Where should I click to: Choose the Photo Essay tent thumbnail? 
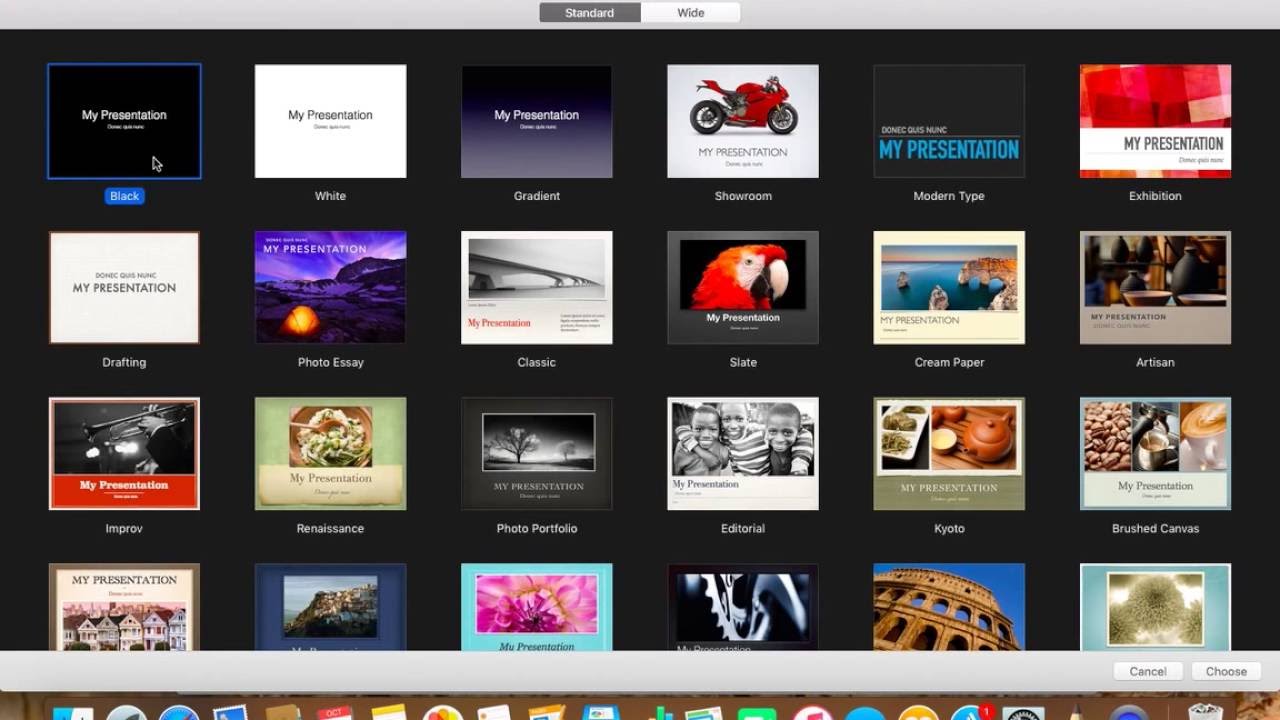pyautogui.click(x=330, y=288)
